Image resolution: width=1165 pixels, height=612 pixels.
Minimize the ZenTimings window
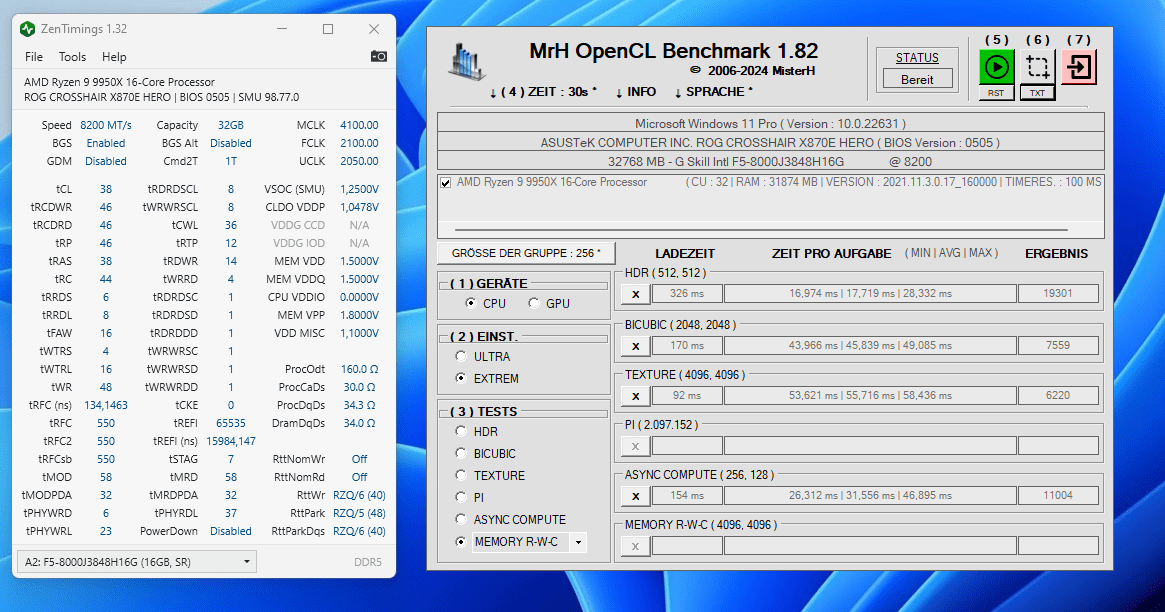pyautogui.click(x=282, y=29)
